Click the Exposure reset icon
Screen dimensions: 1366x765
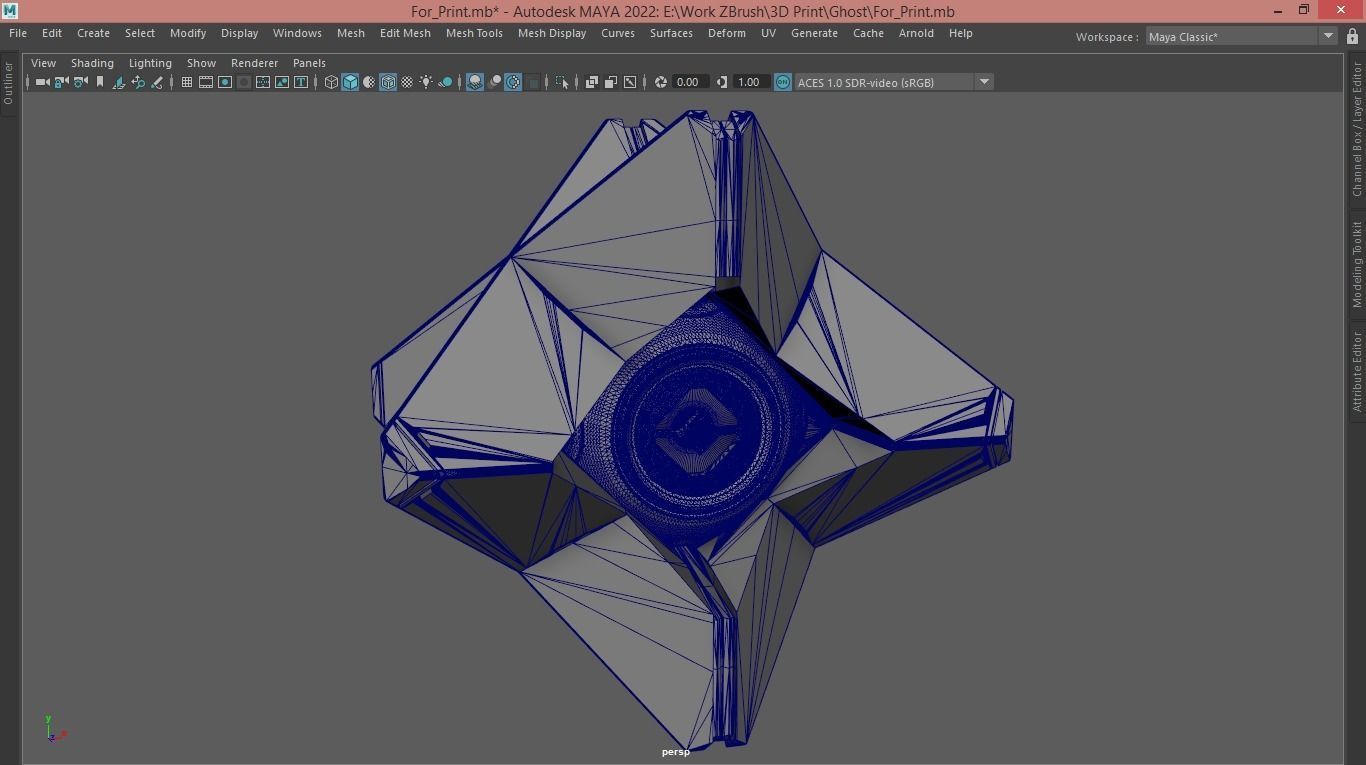[660, 82]
